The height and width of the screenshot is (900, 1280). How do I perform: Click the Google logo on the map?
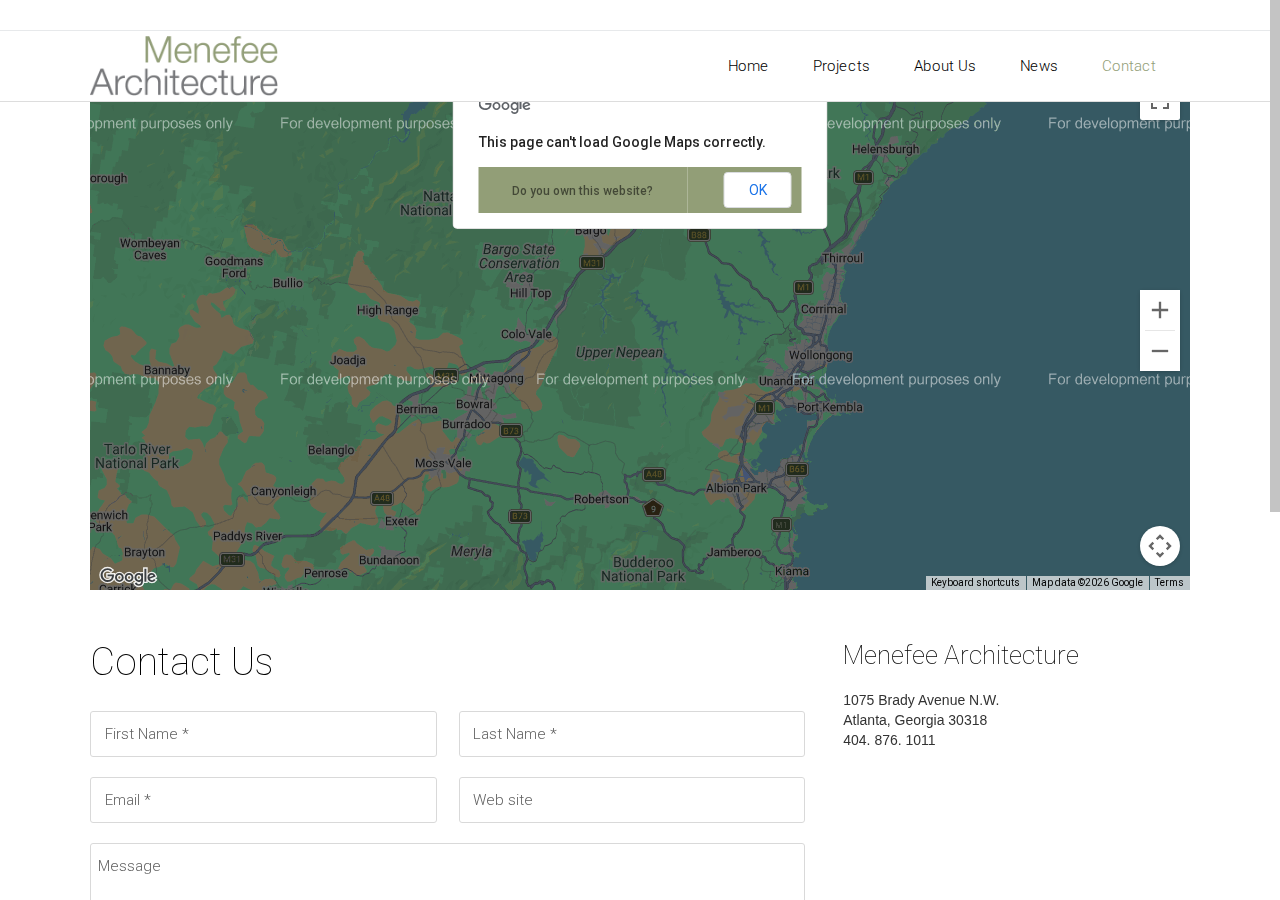(x=128, y=576)
